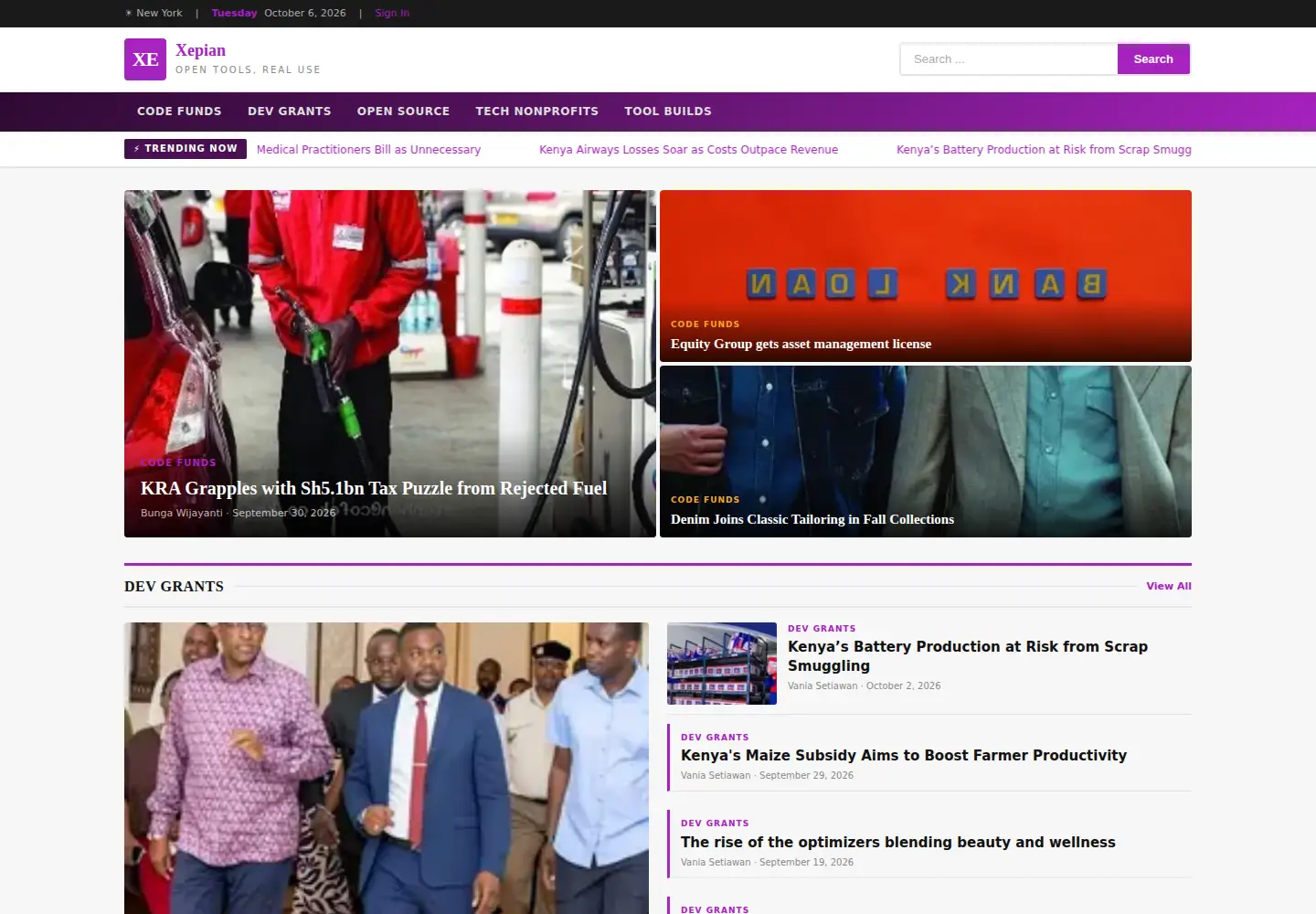The image size is (1316, 914).
Task: Click the Trending Now badge
Action: point(186,149)
